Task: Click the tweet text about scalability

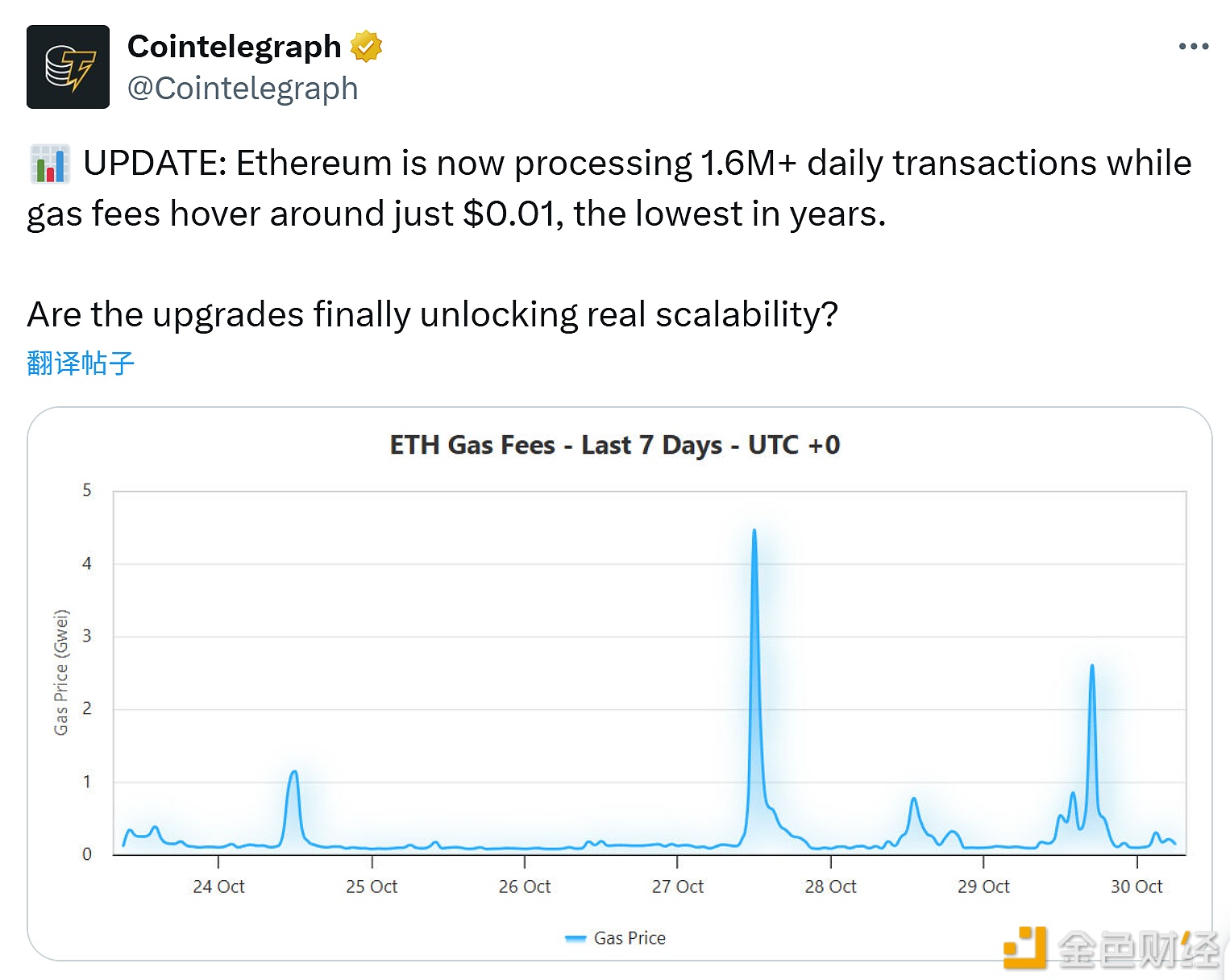Action: coord(432,314)
